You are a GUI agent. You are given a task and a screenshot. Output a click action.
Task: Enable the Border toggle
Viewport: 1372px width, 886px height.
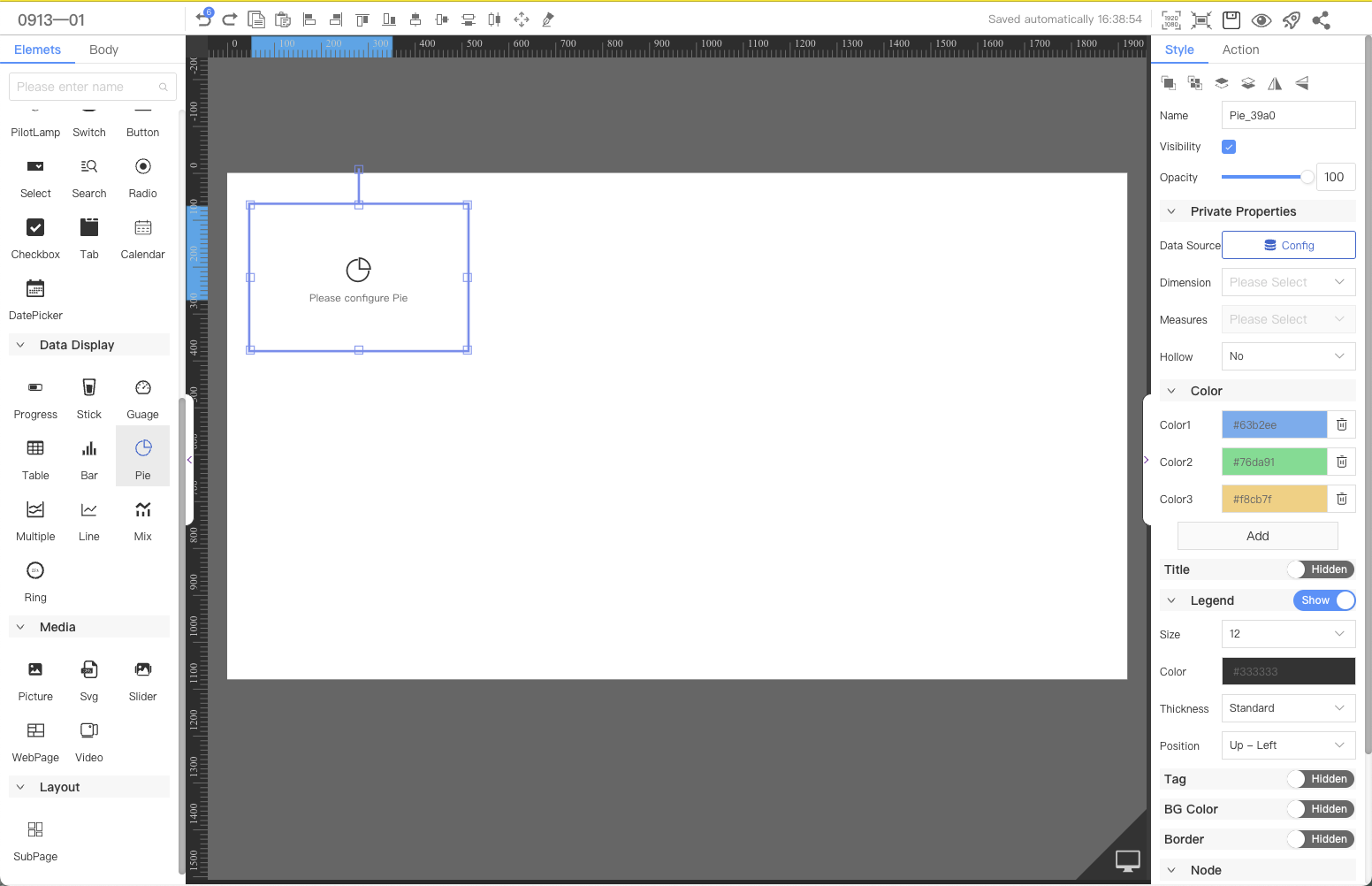(x=1321, y=839)
